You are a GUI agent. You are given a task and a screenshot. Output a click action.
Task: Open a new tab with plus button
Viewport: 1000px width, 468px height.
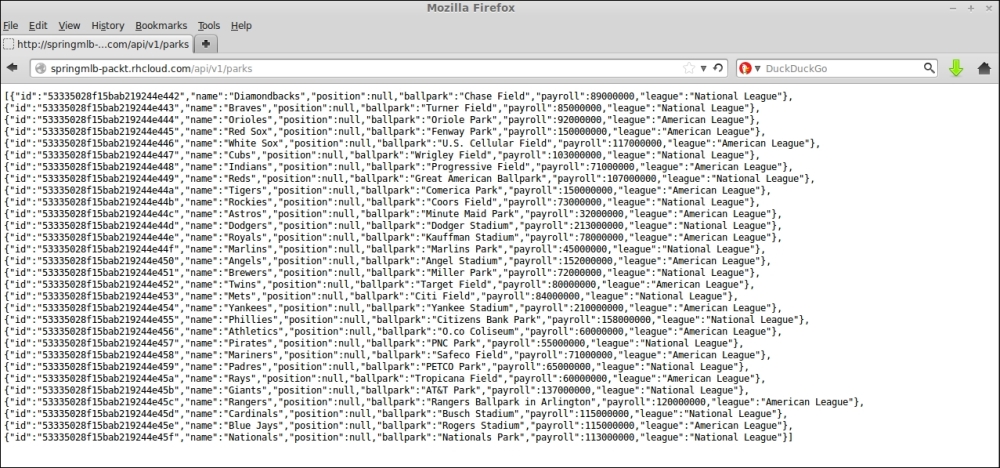click(205, 45)
